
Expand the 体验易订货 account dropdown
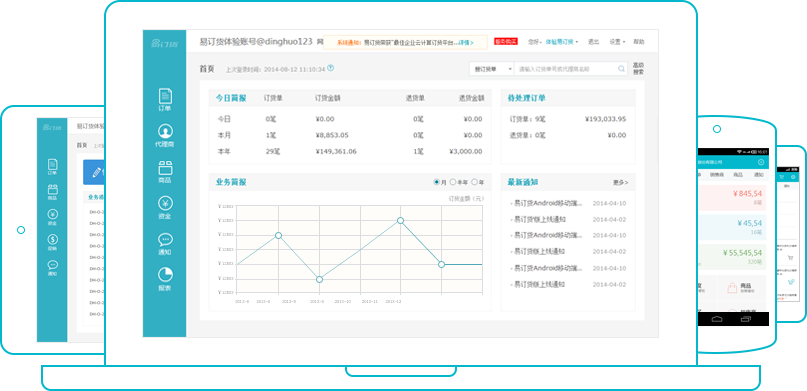pos(562,42)
